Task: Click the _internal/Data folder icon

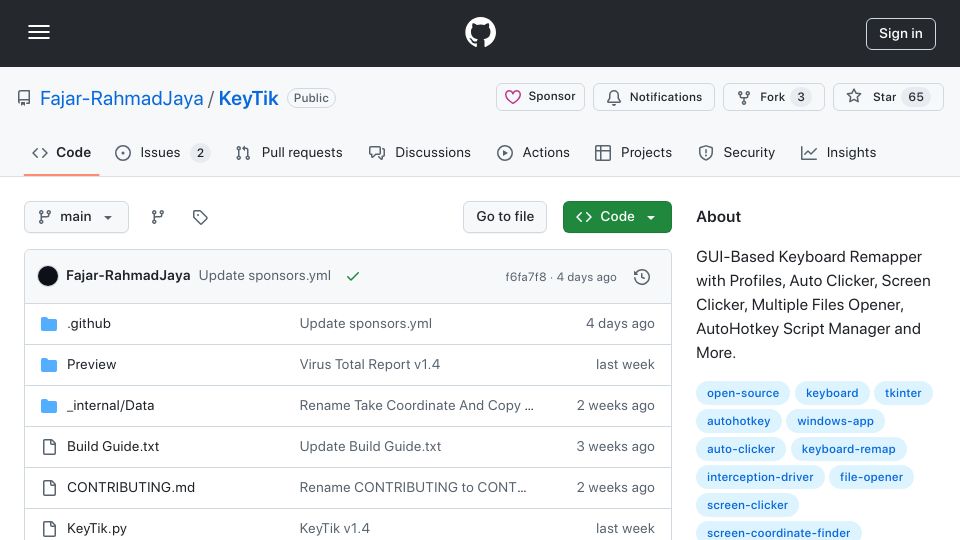Action: 49,406
